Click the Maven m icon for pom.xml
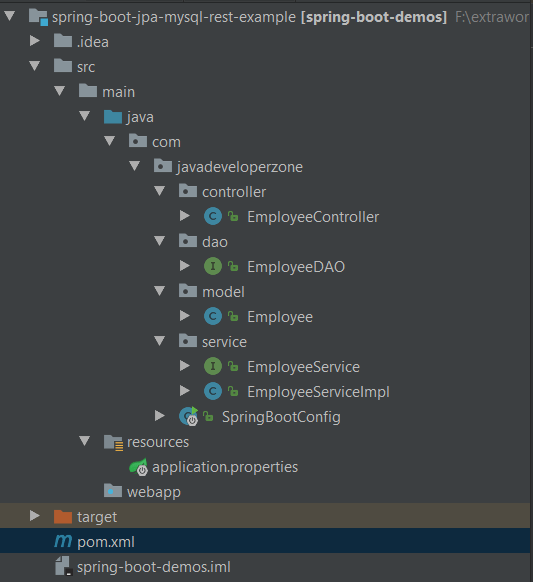The width and height of the screenshot is (533, 582). [x=63, y=541]
